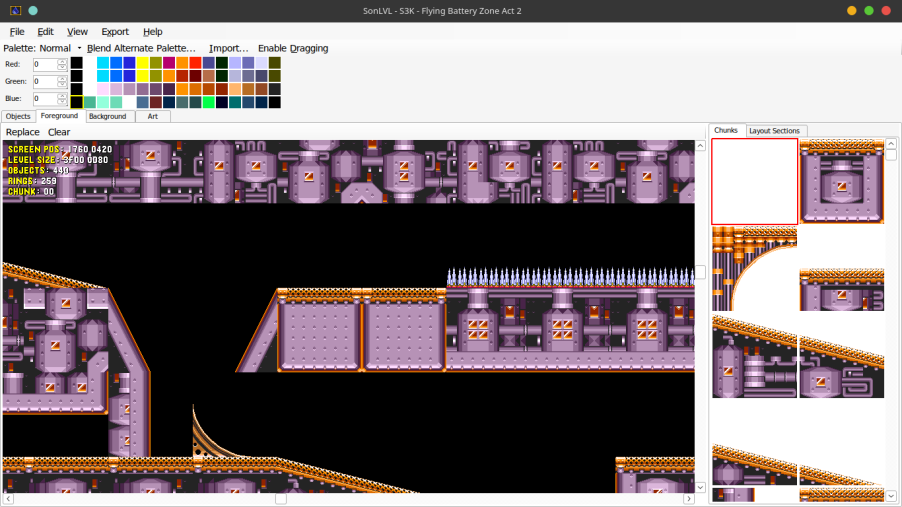Click the Replace button
Image resolution: width=902 pixels, height=507 pixels.
click(x=22, y=132)
